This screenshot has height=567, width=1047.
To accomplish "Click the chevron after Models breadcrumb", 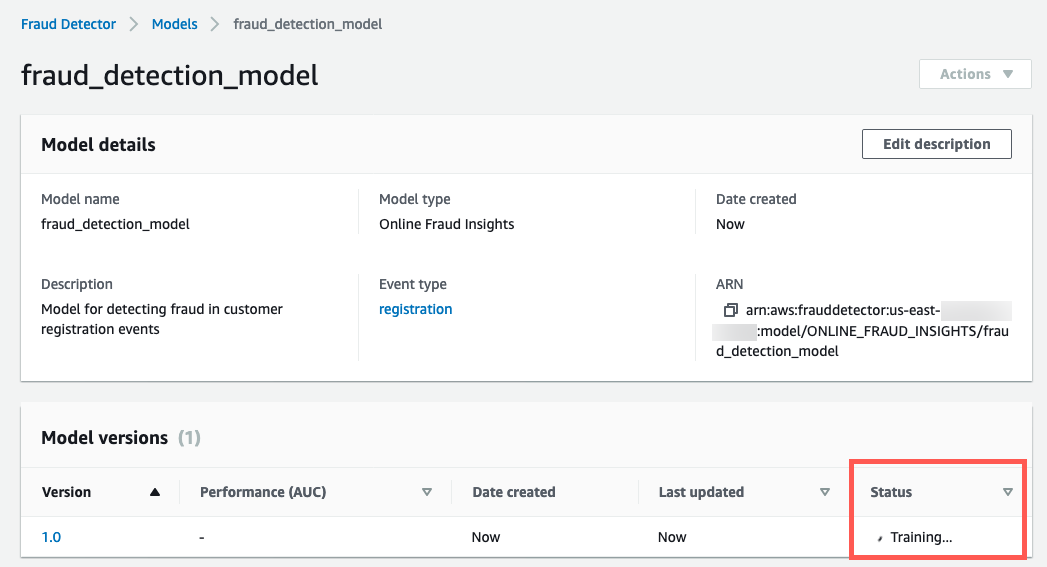I will (215, 24).
